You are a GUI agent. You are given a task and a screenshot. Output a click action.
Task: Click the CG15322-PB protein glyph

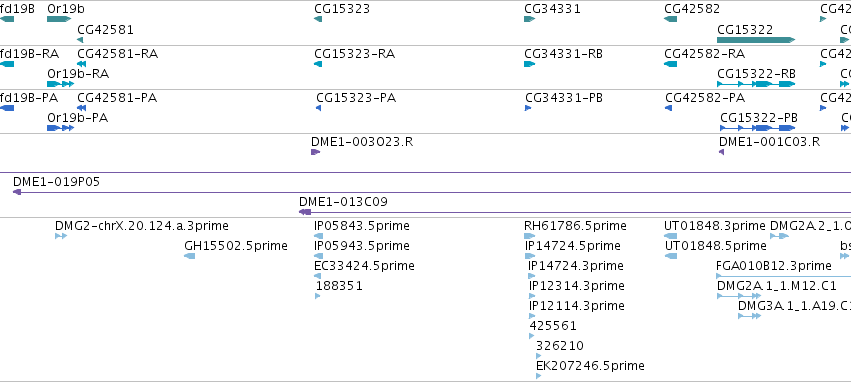(758, 128)
